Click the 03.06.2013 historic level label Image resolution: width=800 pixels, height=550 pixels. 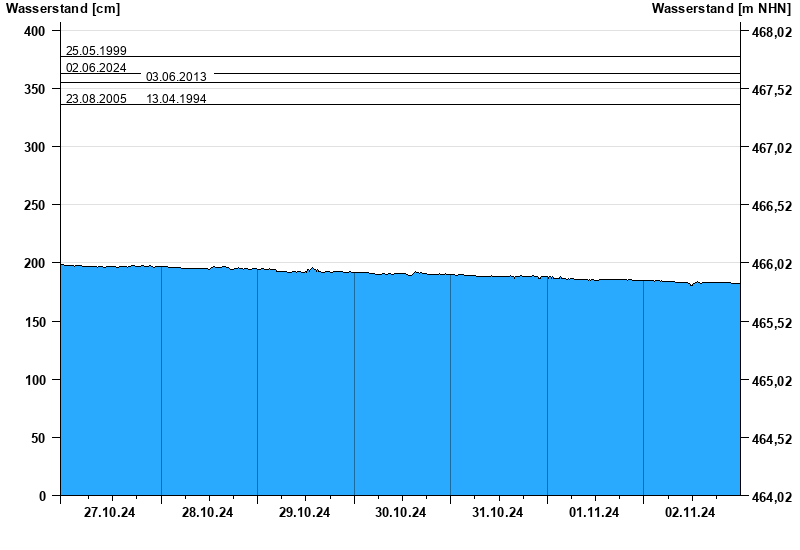176,76
